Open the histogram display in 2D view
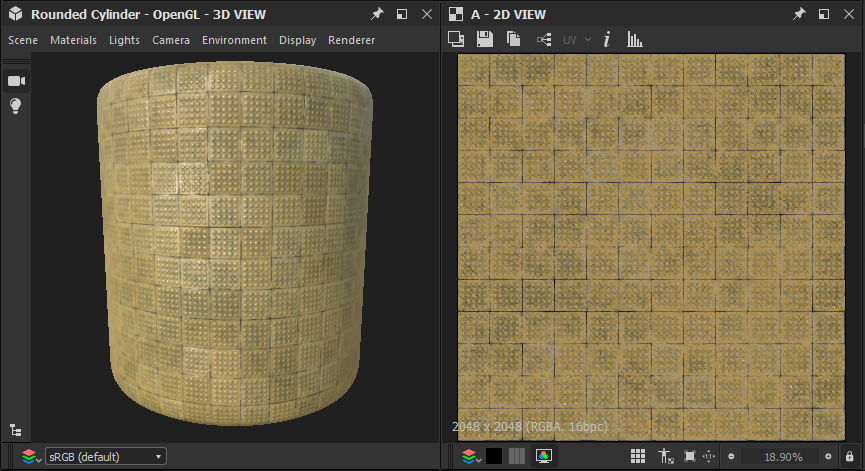The height and width of the screenshot is (471, 865). point(634,40)
